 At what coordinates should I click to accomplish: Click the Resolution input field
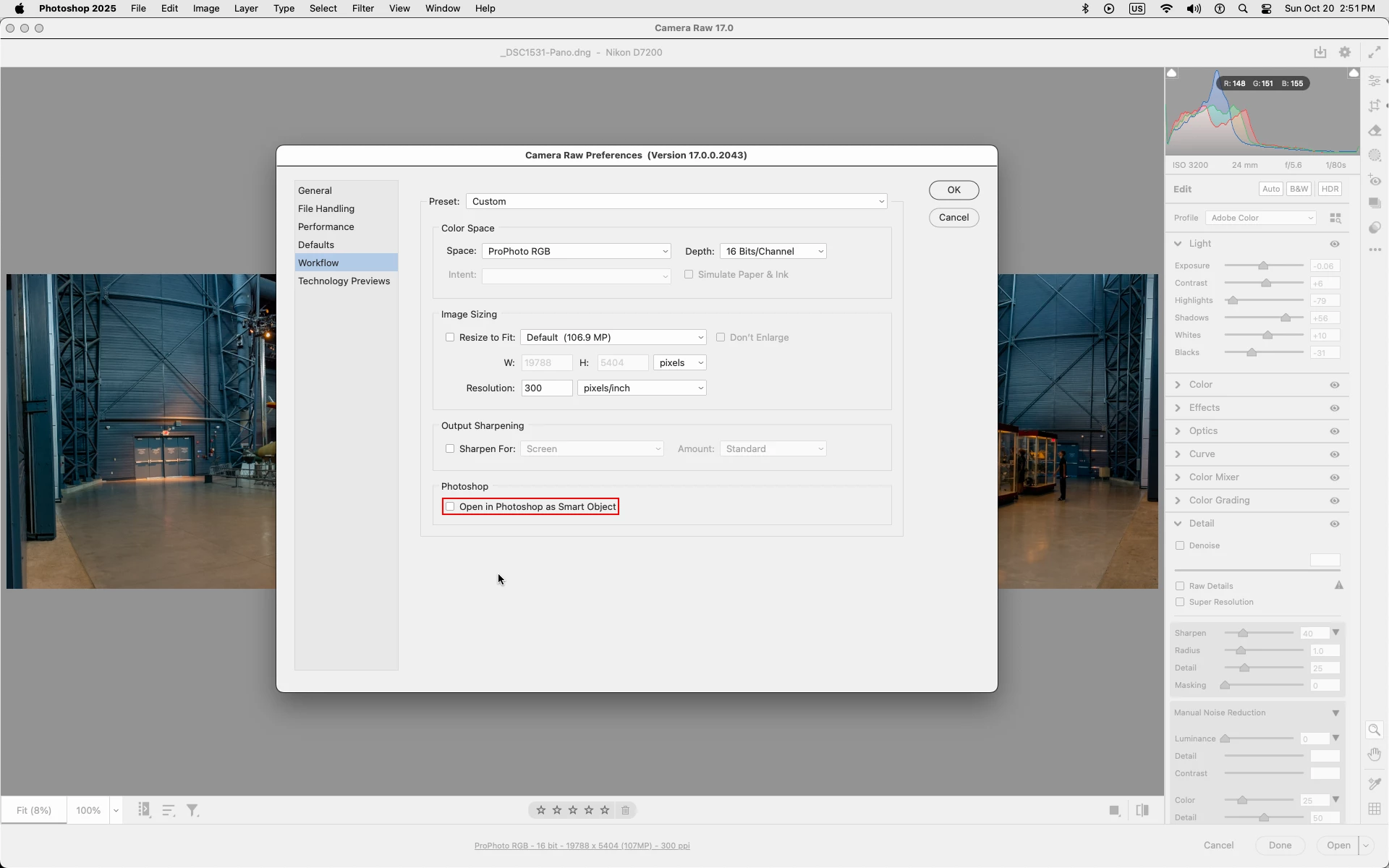(x=546, y=388)
